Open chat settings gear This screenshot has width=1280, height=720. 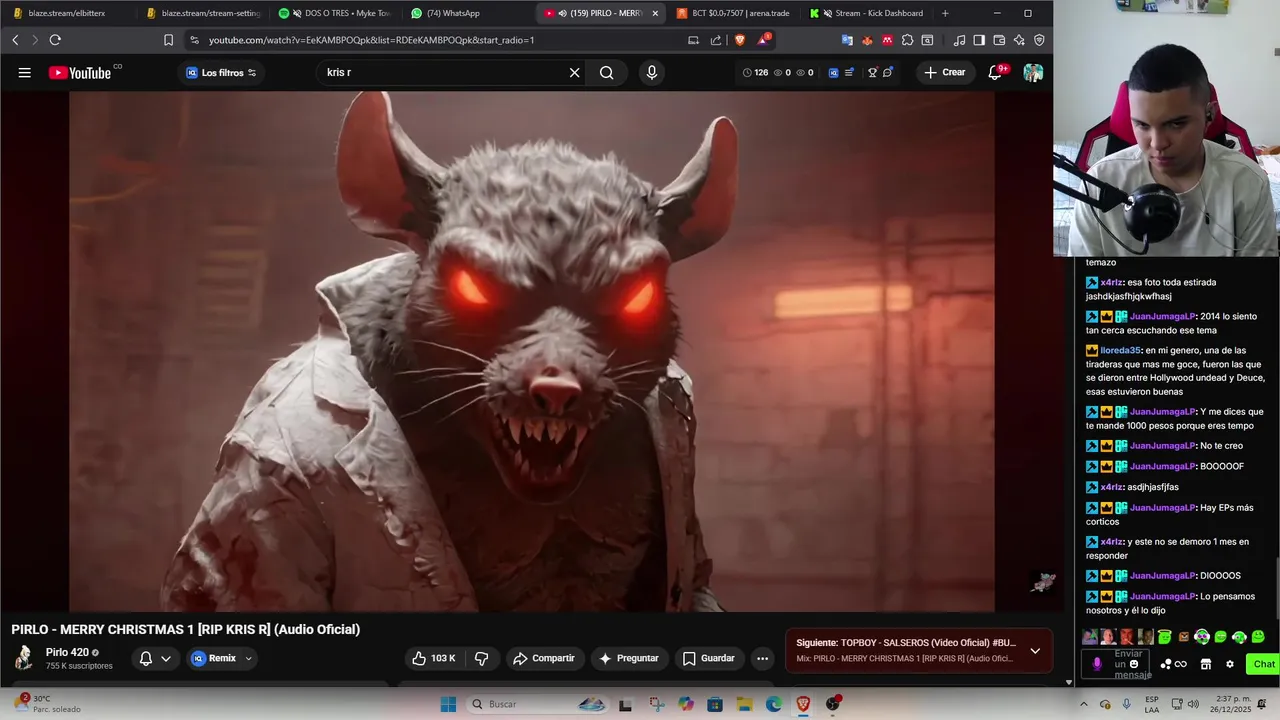point(1230,664)
